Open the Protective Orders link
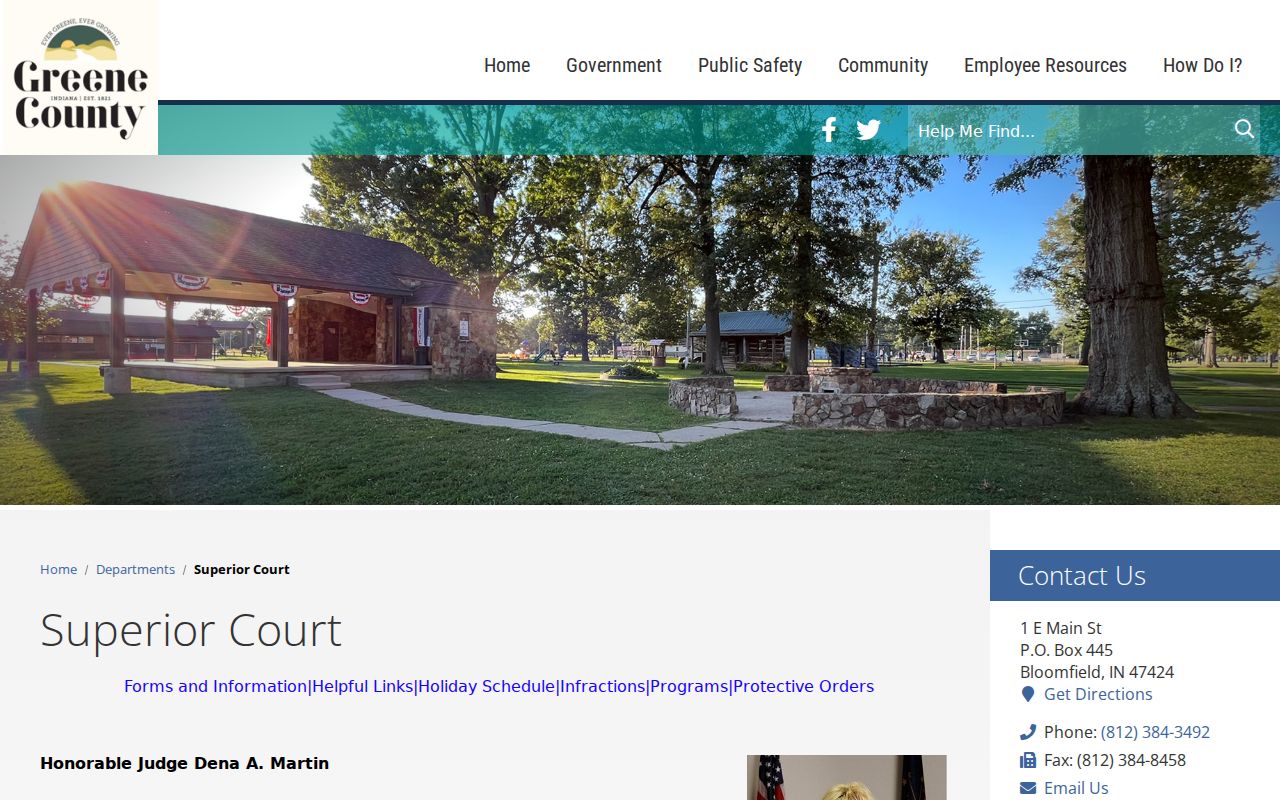This screenshot has height=800, width=1280. click(804, 686)
